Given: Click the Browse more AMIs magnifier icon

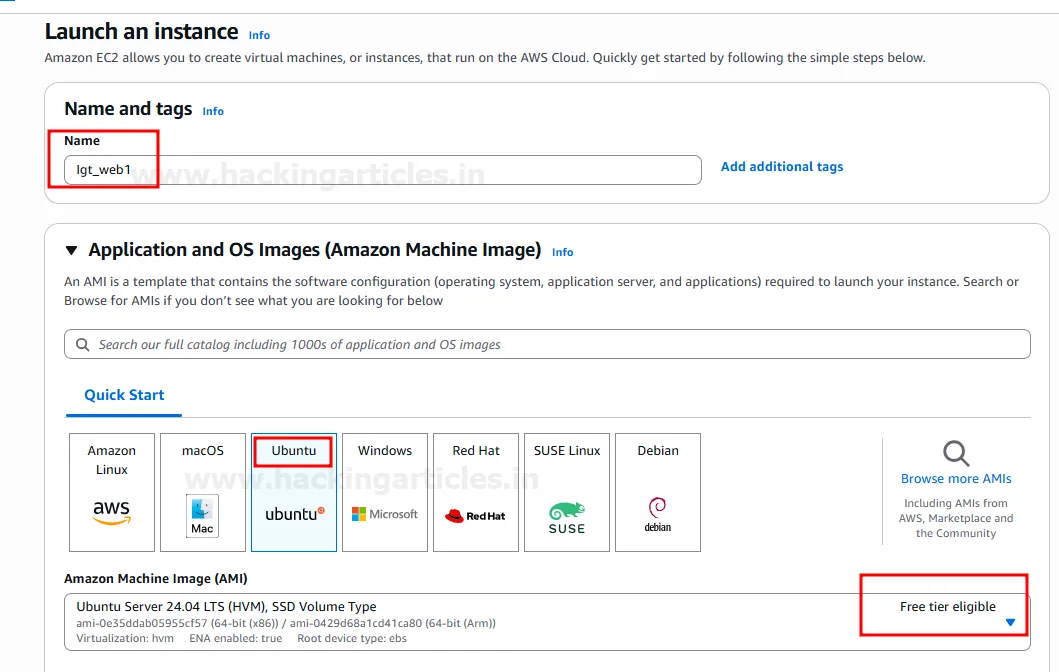Looking at the screenshot, I should click(x=956, y=454).
